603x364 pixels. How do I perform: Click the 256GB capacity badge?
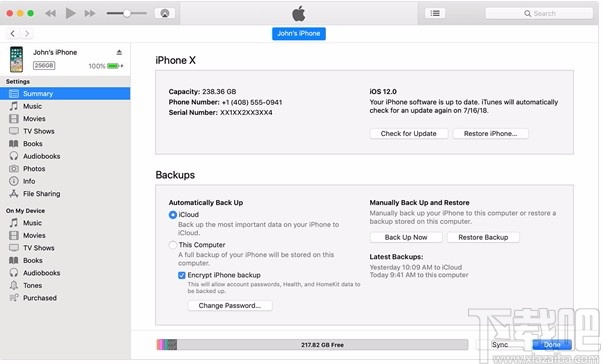click(44, 66)
